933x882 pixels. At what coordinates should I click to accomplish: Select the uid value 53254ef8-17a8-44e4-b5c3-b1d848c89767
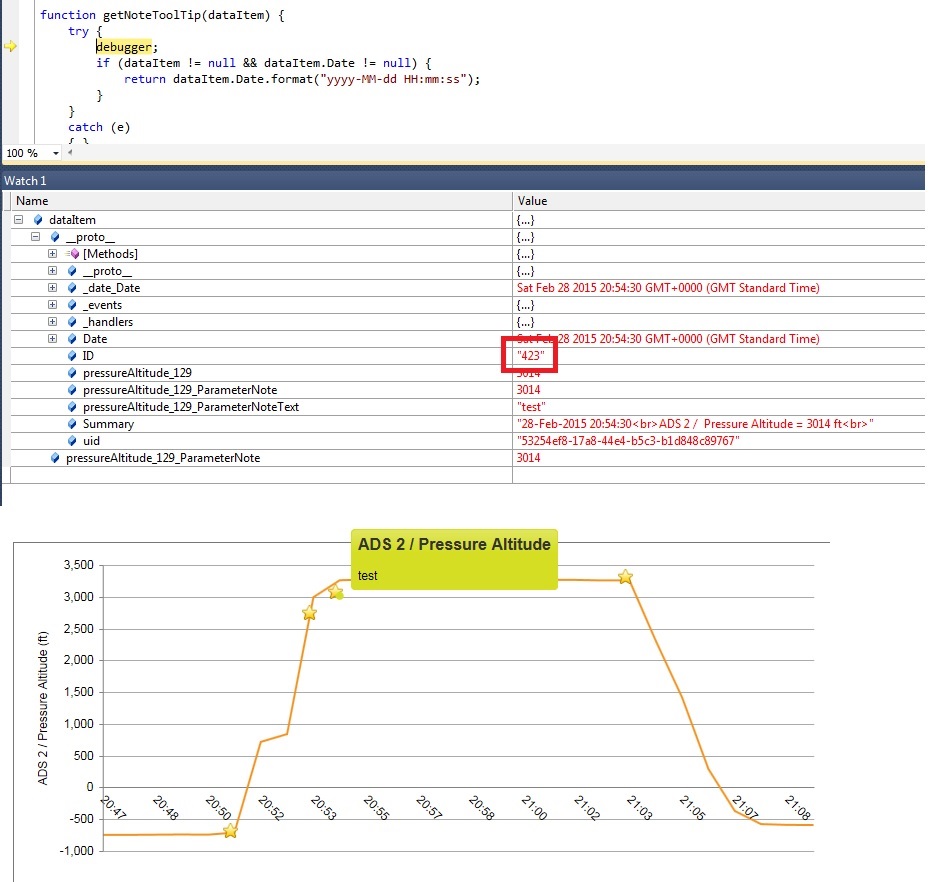628,441
